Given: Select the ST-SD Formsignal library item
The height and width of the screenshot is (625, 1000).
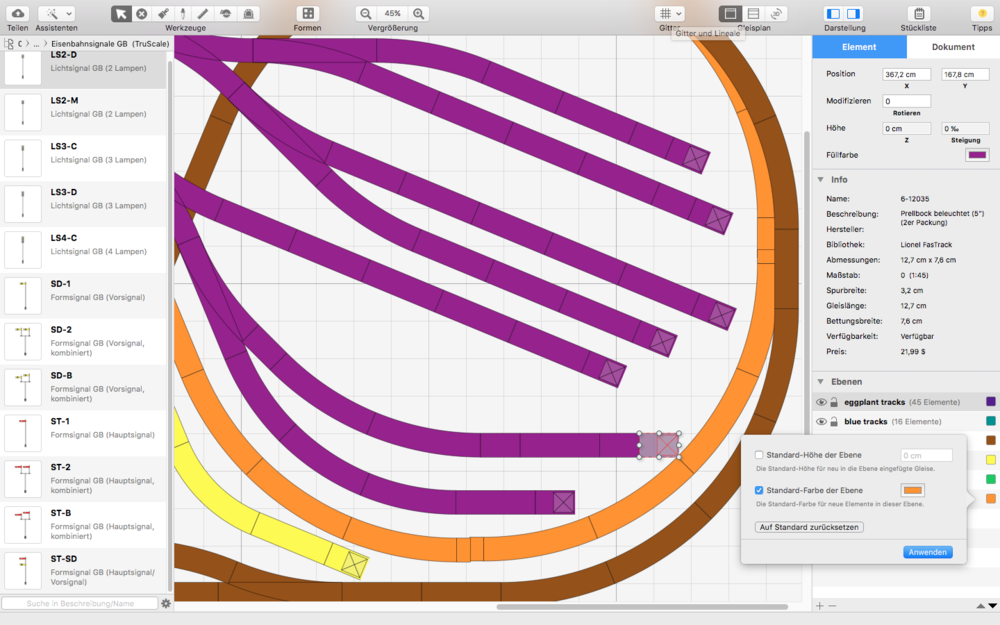Looking at the screenshot, I should tap(84, 570).
